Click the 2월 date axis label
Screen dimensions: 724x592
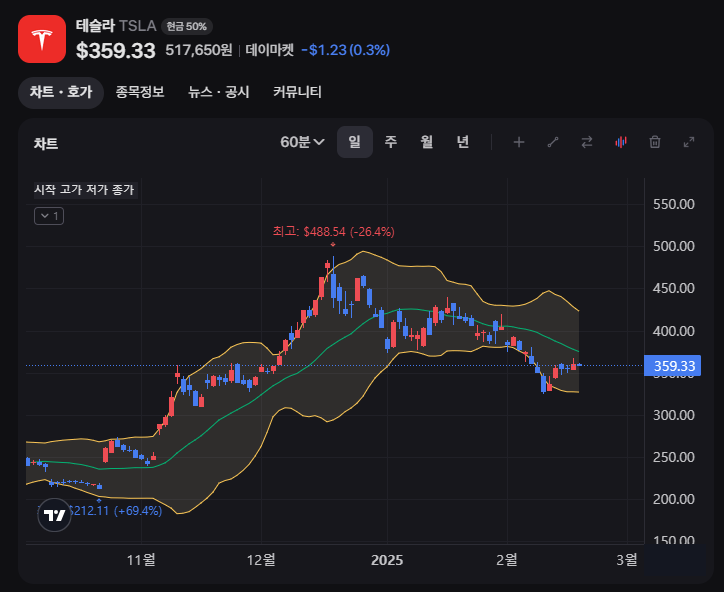(507, 560)
